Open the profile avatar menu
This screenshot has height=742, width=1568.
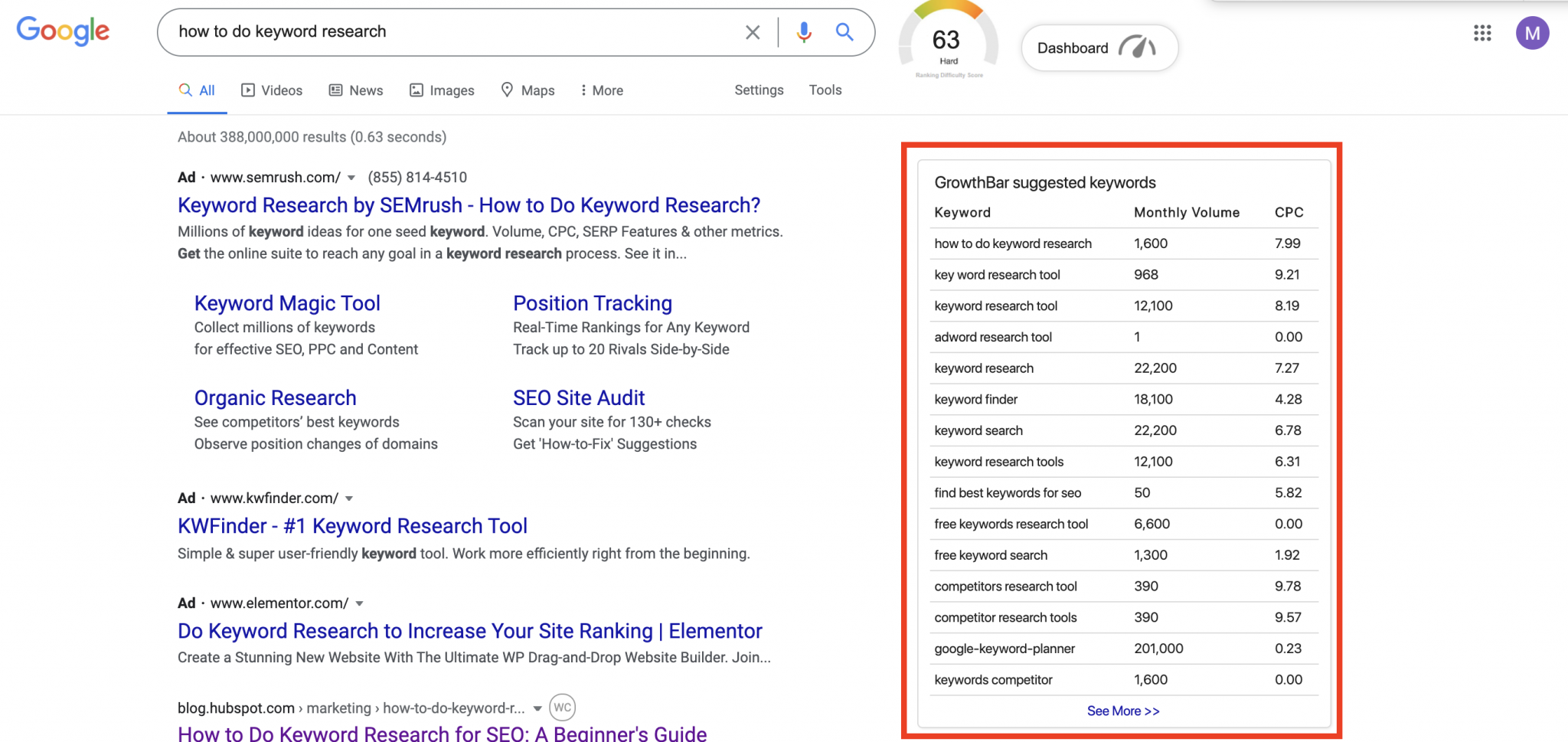(1533, 34)
